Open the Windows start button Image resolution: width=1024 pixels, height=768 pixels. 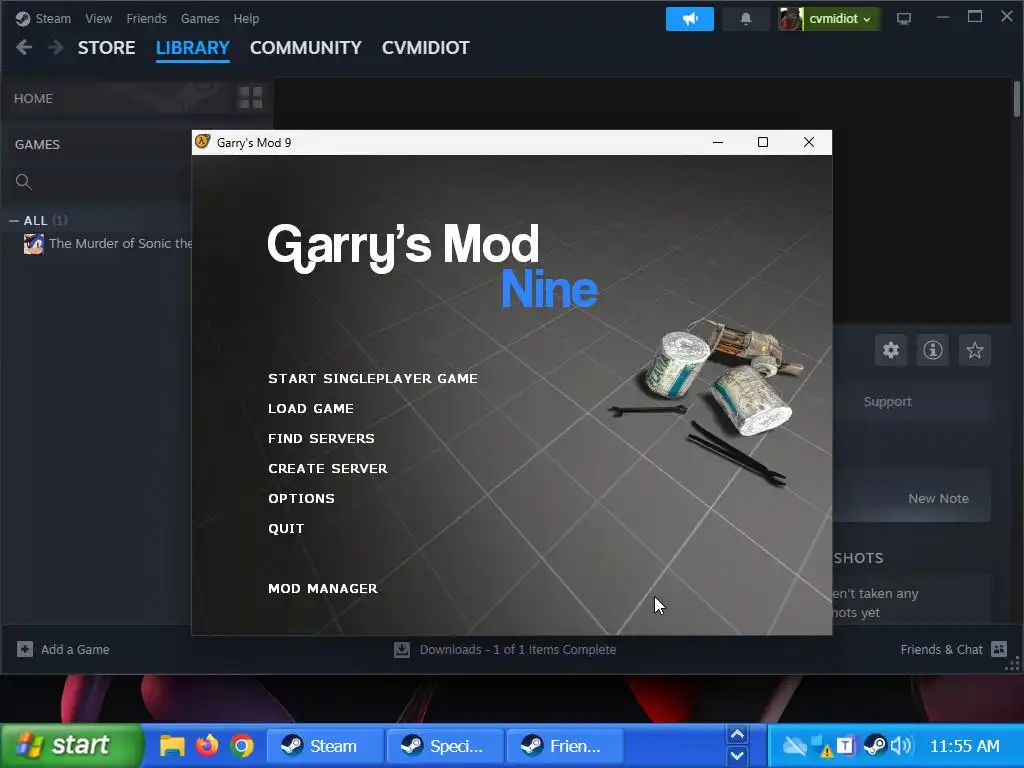(x=71, y=745)
